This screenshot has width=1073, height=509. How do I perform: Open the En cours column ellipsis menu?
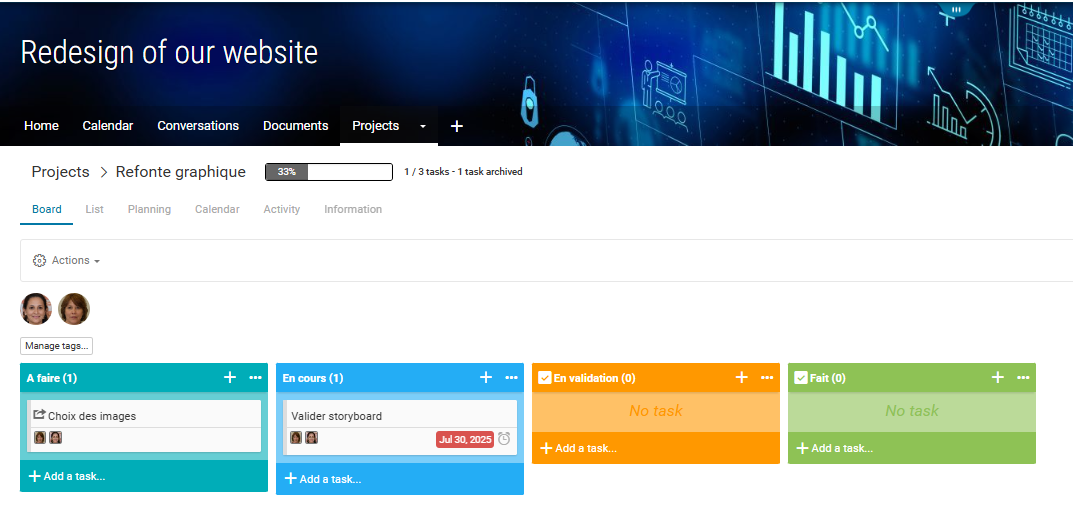(x=511, y=377)
